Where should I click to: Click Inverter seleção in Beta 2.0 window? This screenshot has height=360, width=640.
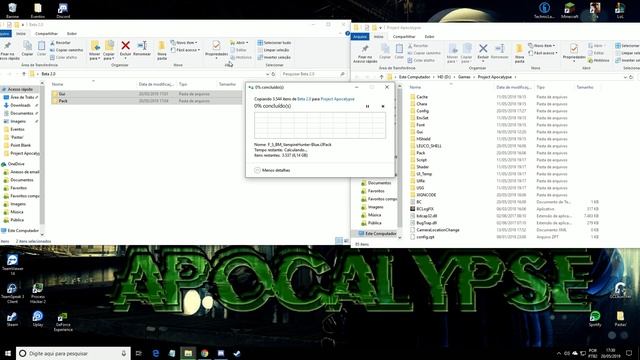[274, 57]
